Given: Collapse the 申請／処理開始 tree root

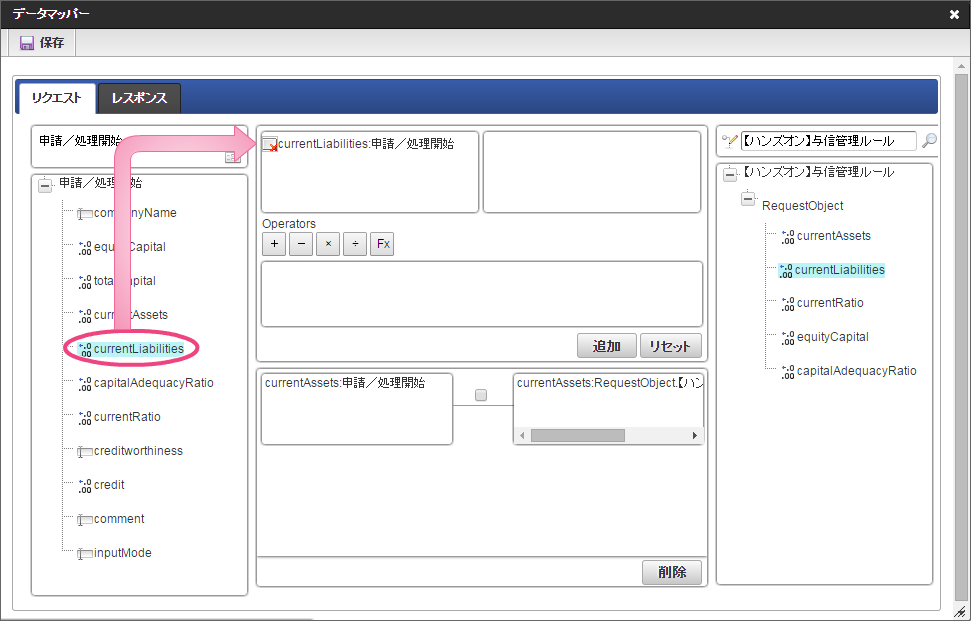Looking at the screenshot, I should point(45,185).
